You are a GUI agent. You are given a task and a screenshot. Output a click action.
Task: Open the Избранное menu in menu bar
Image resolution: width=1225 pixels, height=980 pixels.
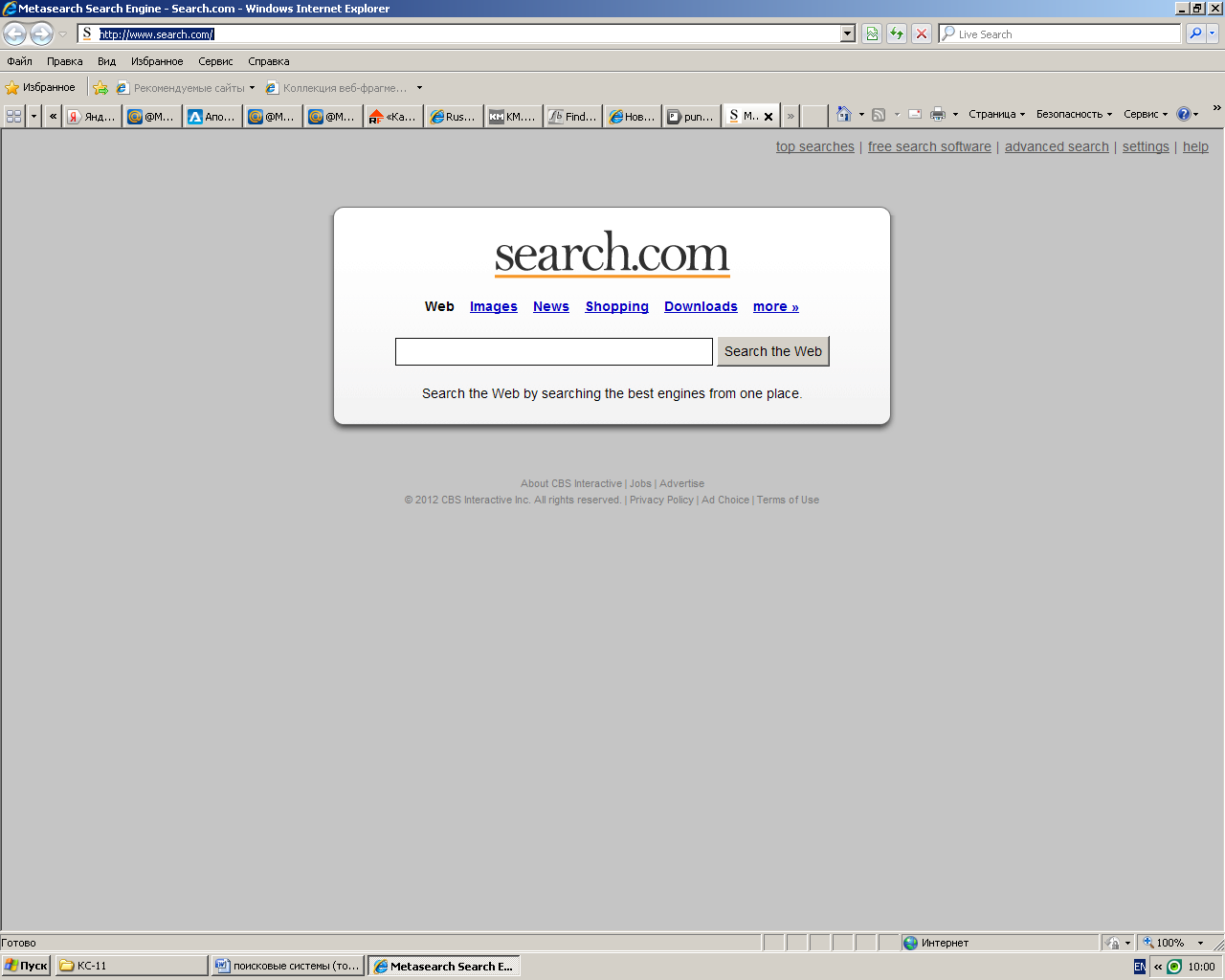pyautogui.click(x=157, y=61)
